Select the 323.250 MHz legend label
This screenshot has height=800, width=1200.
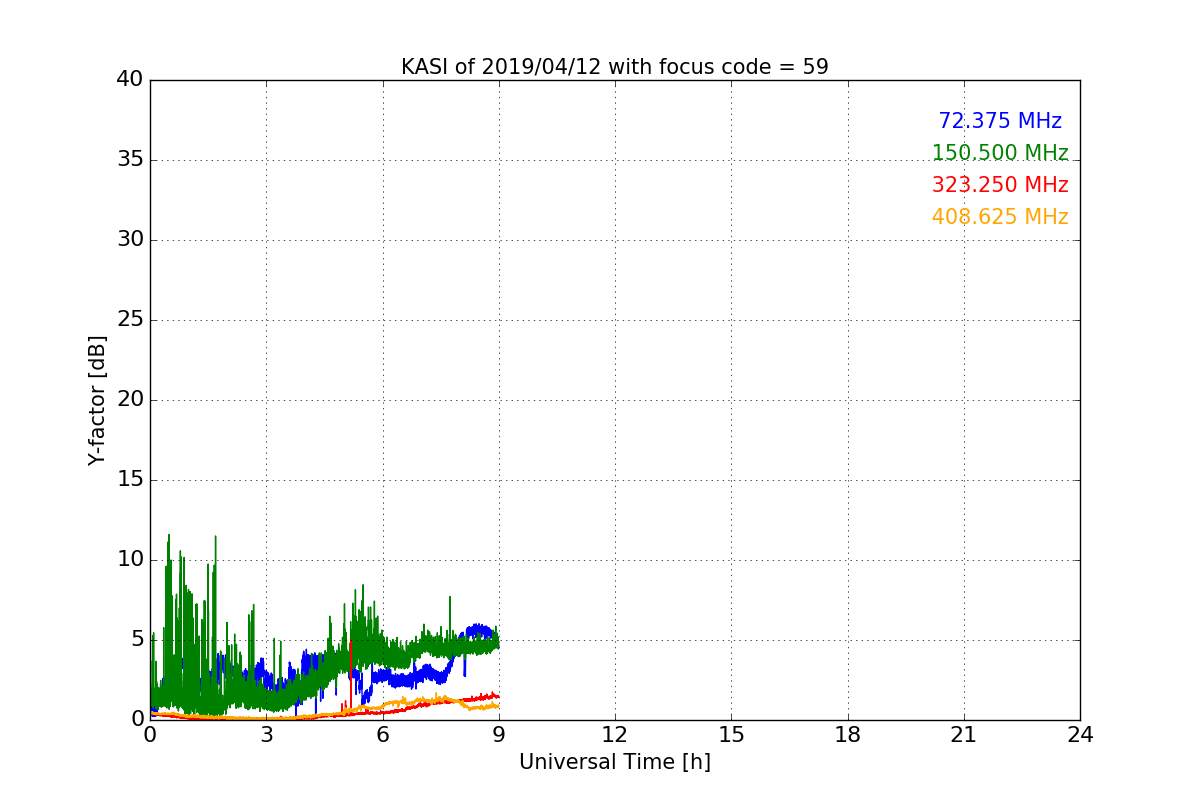coord(1000,185)
